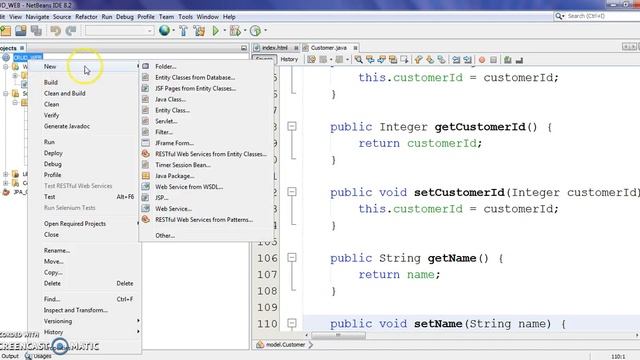
Task: Choose JFrame Form in New submenu
Action: 174,143
